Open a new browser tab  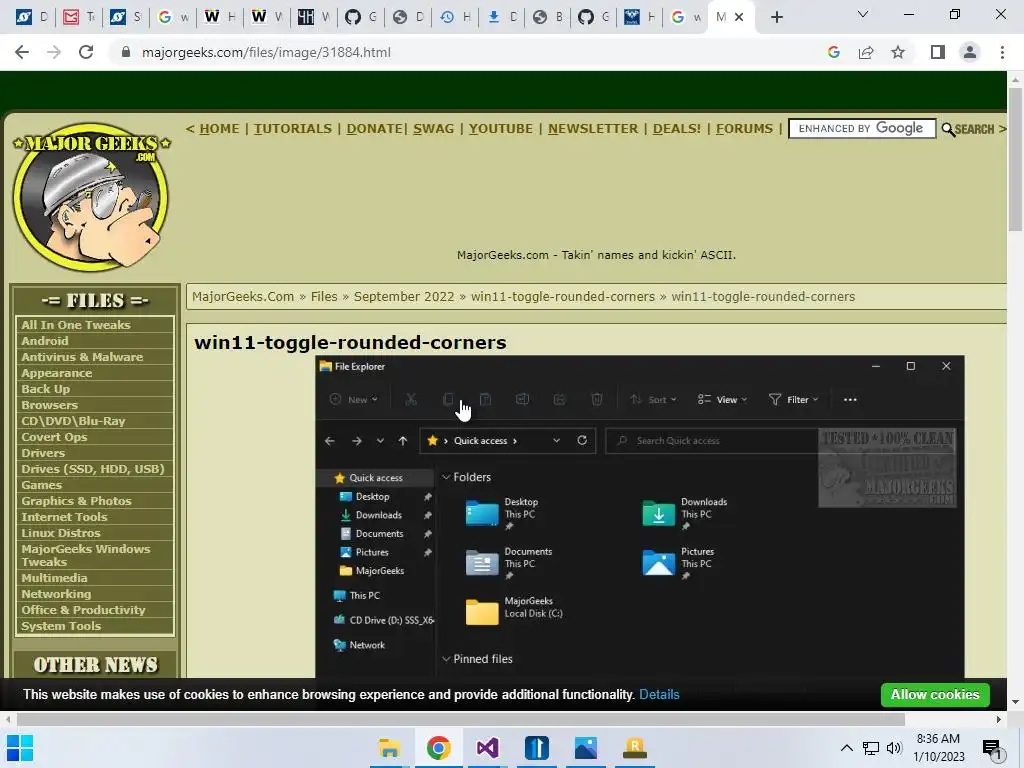776,17
